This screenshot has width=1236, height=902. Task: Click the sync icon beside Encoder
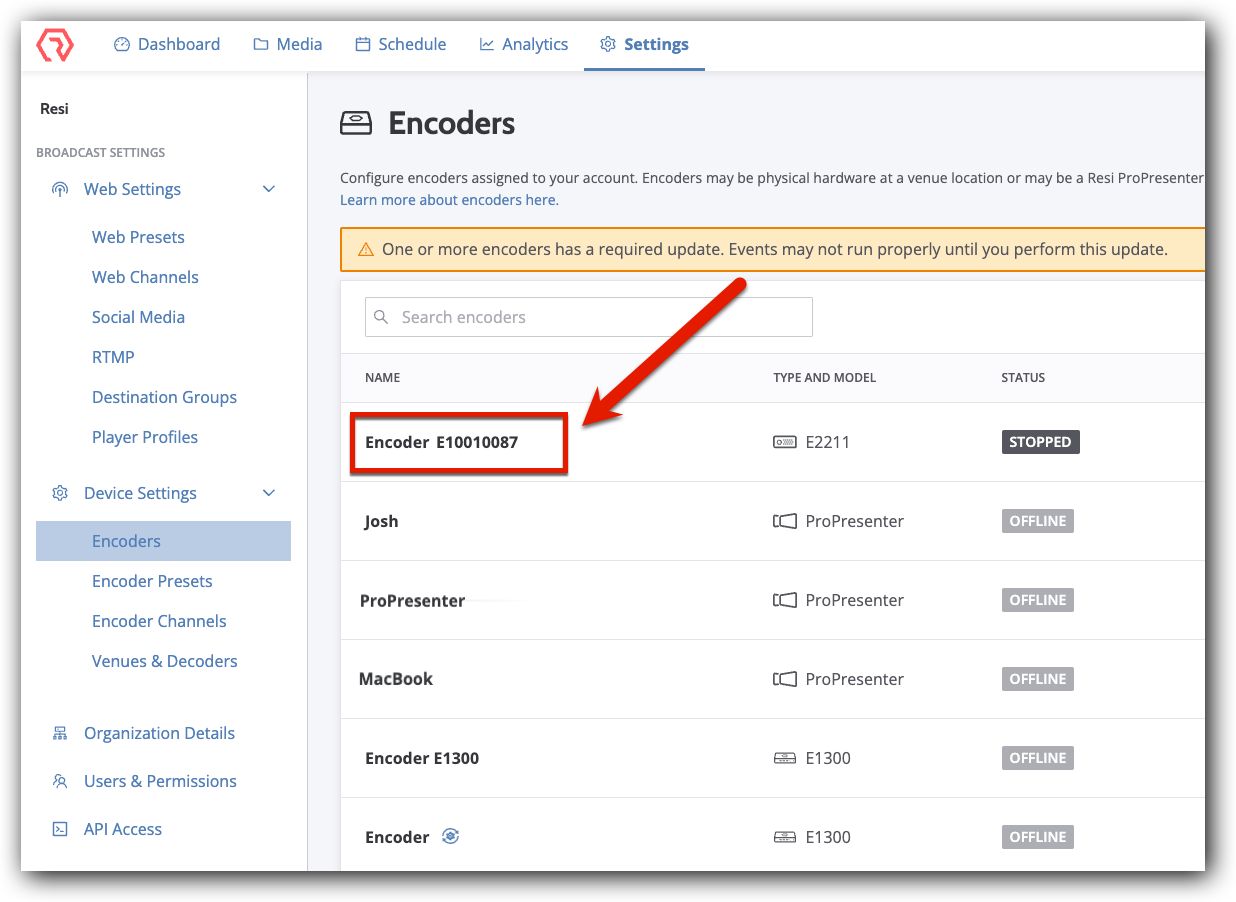click(x=451, y=837)
